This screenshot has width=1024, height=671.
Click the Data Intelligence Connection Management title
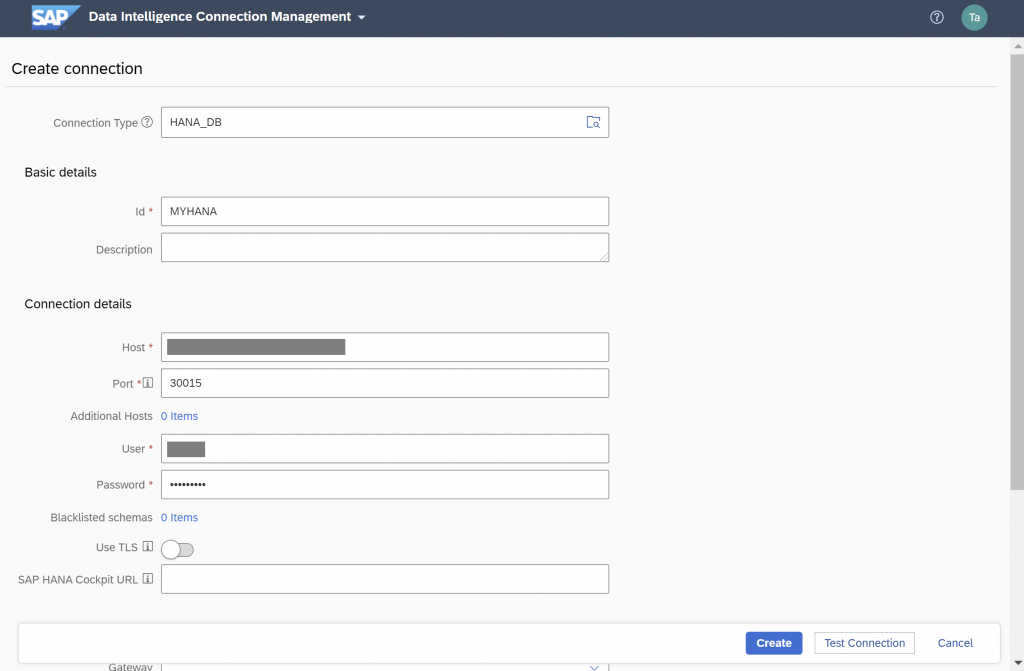tap(220, 17)
